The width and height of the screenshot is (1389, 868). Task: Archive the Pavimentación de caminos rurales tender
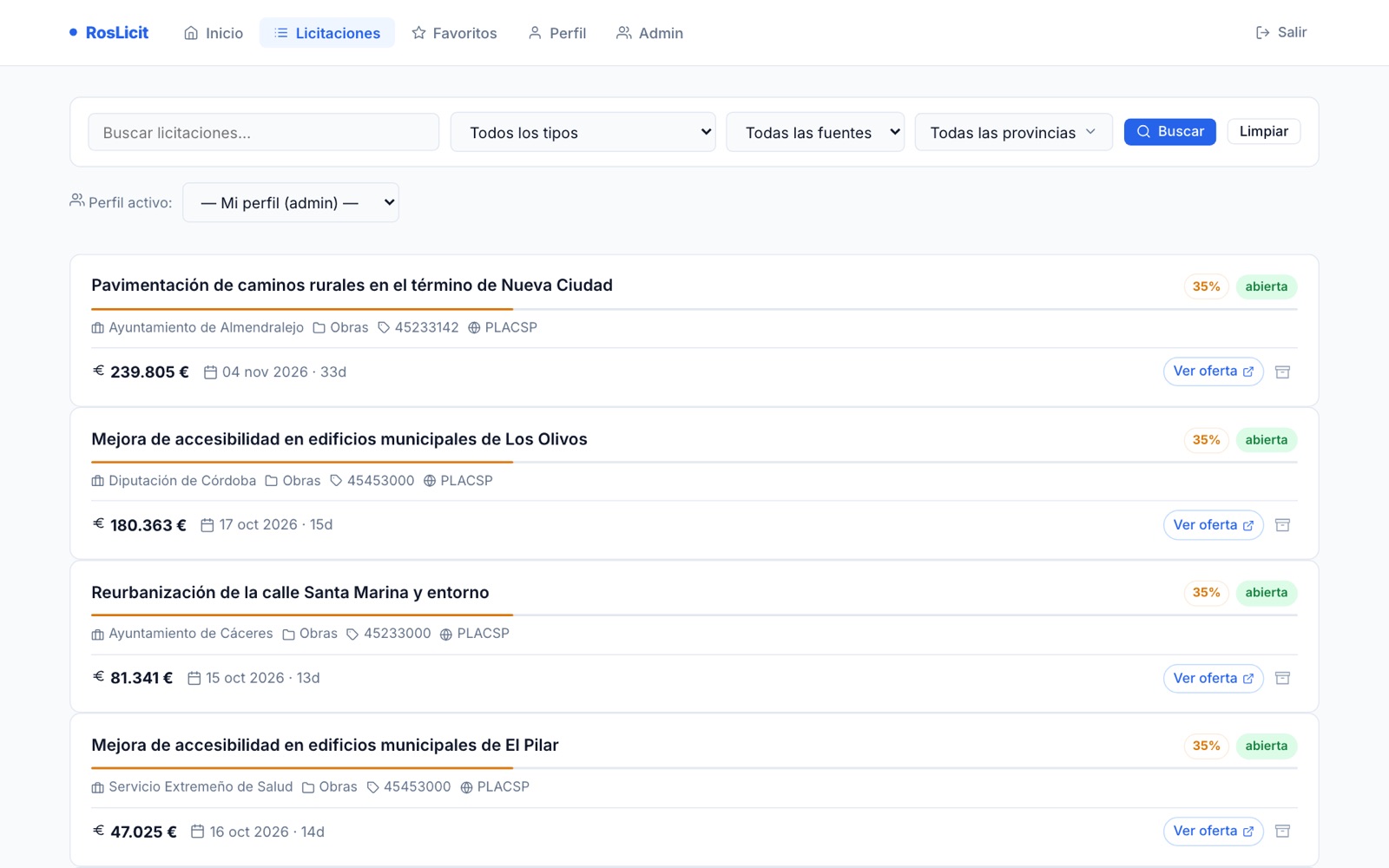click(1282, 372)
